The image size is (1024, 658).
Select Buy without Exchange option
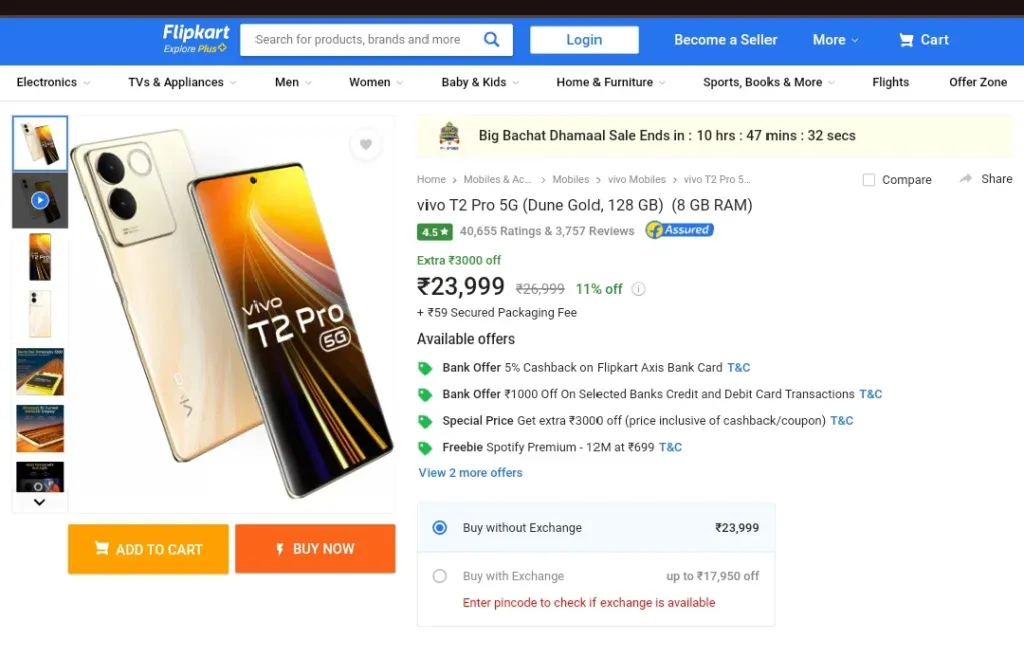click(x=440, y=527)
